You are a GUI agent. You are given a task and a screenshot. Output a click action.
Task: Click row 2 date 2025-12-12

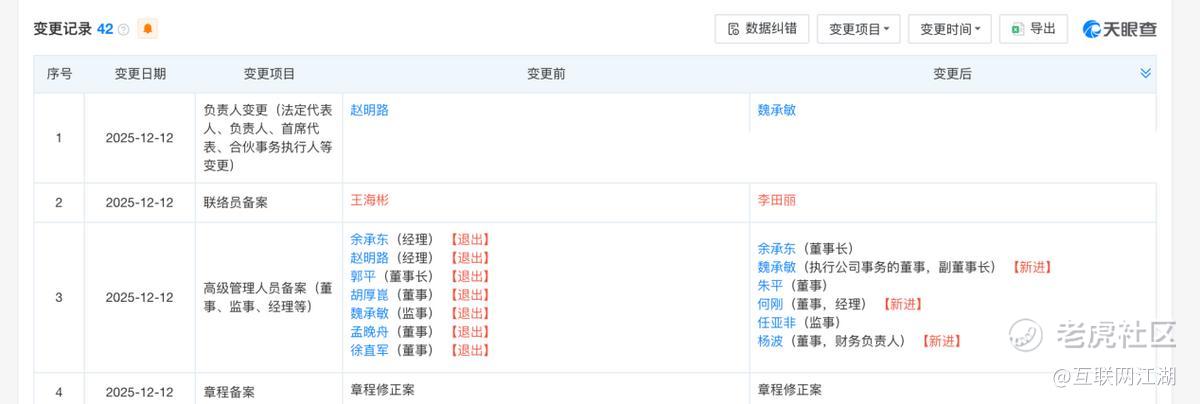coord(140,202)
